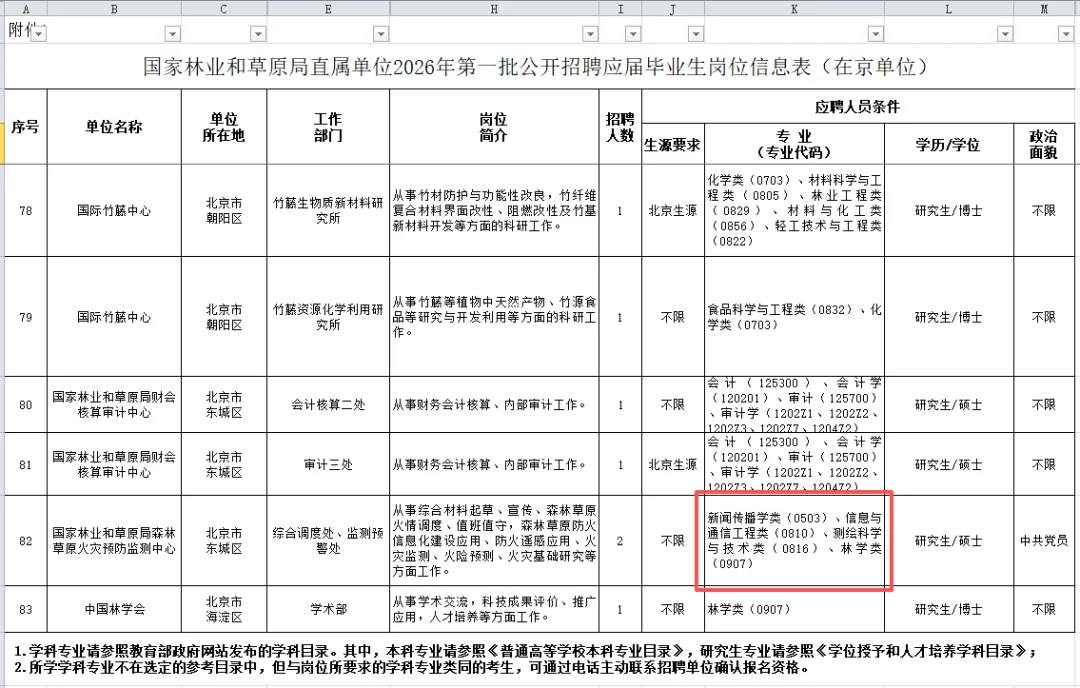The image size is (1080, 688).
Task: Select the column header letter K
Action: [x=793, y=8]
